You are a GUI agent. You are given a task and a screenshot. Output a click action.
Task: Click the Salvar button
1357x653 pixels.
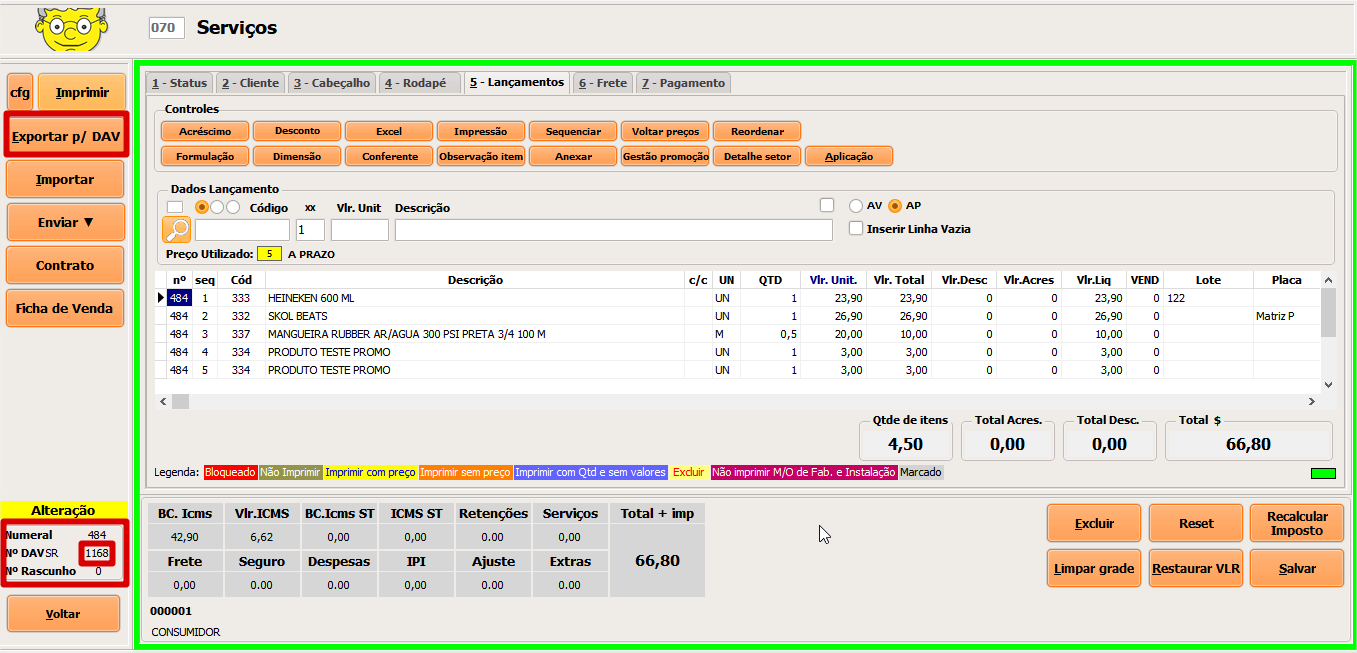1296,568
